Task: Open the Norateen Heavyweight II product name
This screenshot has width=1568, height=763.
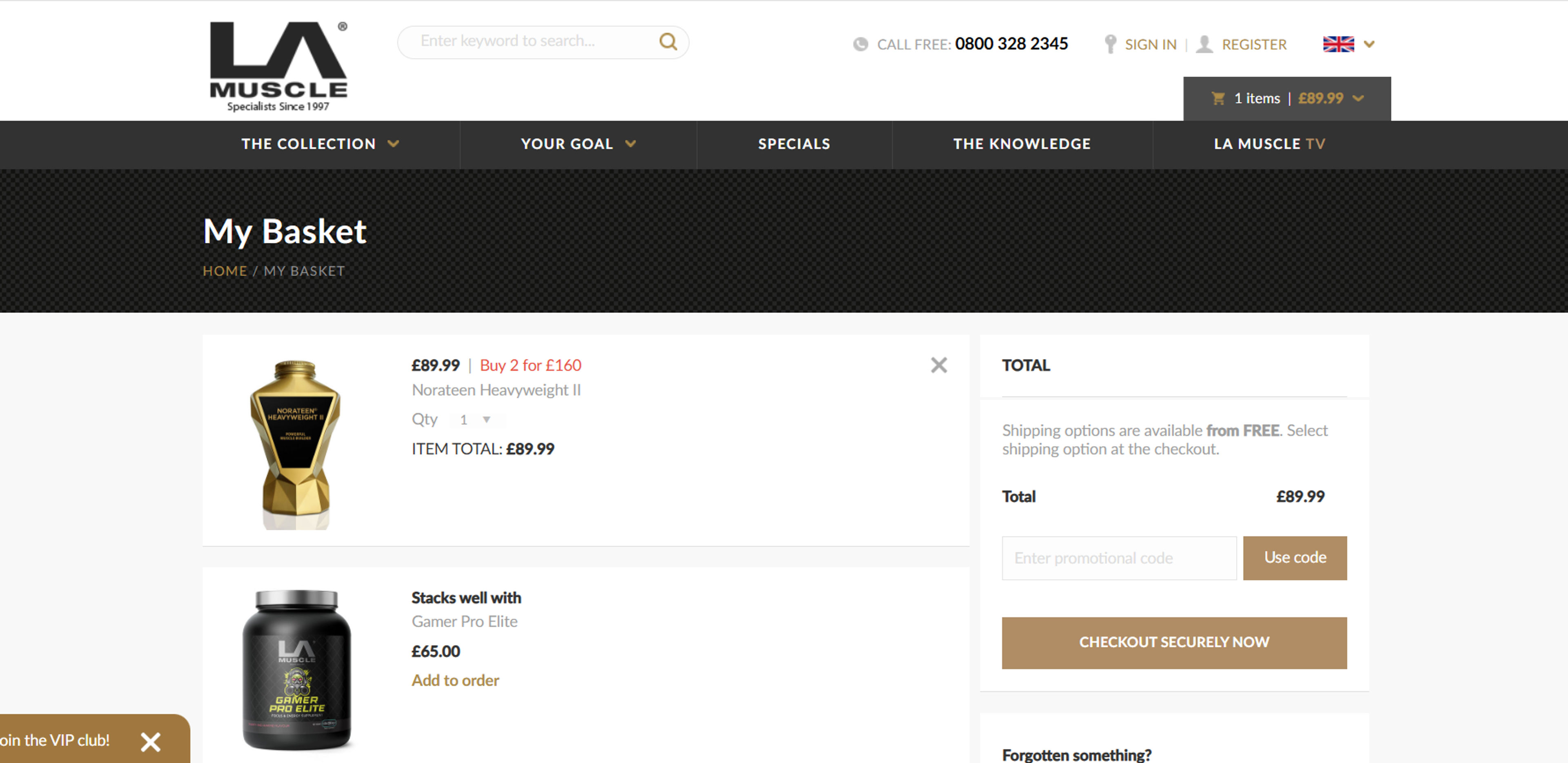Action: (x=496, y=390)
